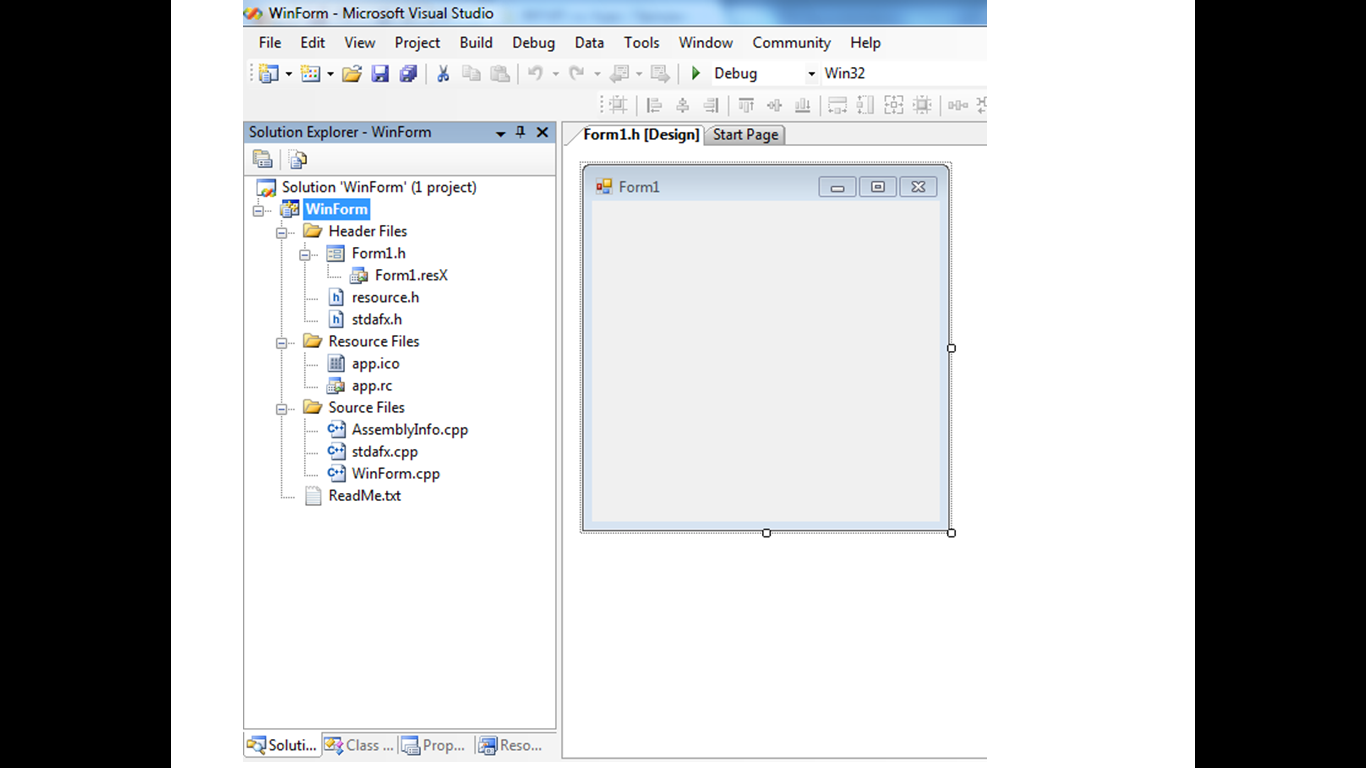This screenshot has width=1366, height=768.
Task: Open the New Project dropdown arrow
Action: pos(288,74)
